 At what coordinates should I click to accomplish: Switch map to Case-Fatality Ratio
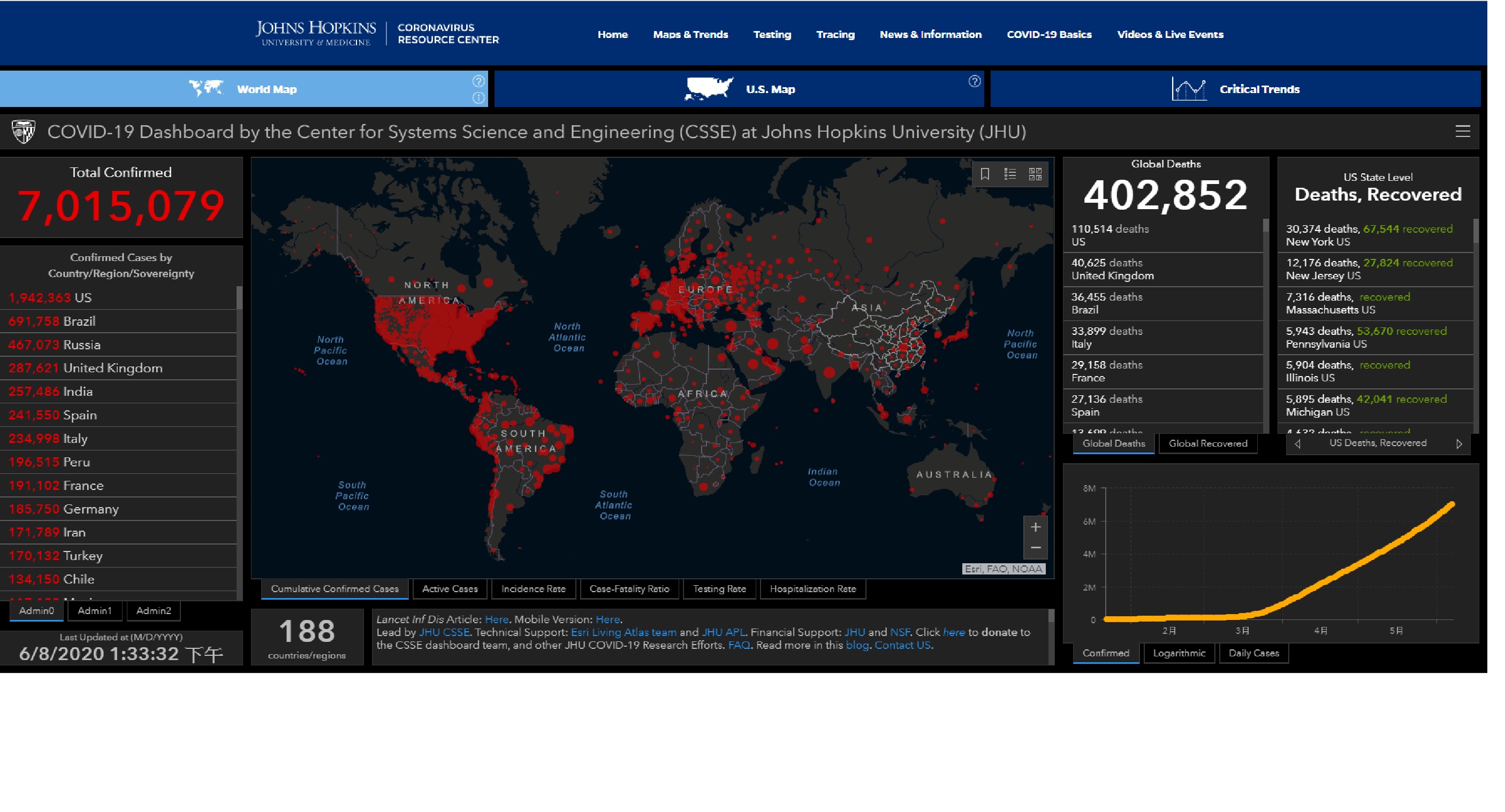coord(629,589)
